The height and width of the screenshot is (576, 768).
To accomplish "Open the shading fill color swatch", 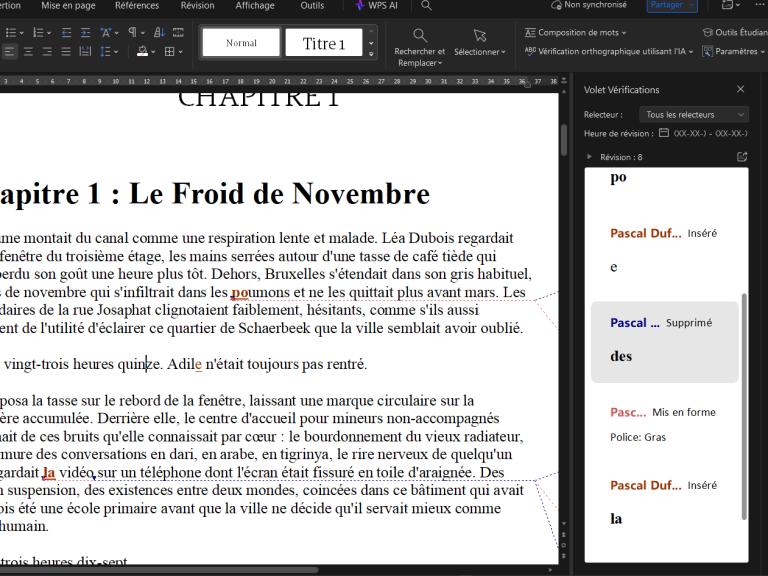I will click(143, 52).
